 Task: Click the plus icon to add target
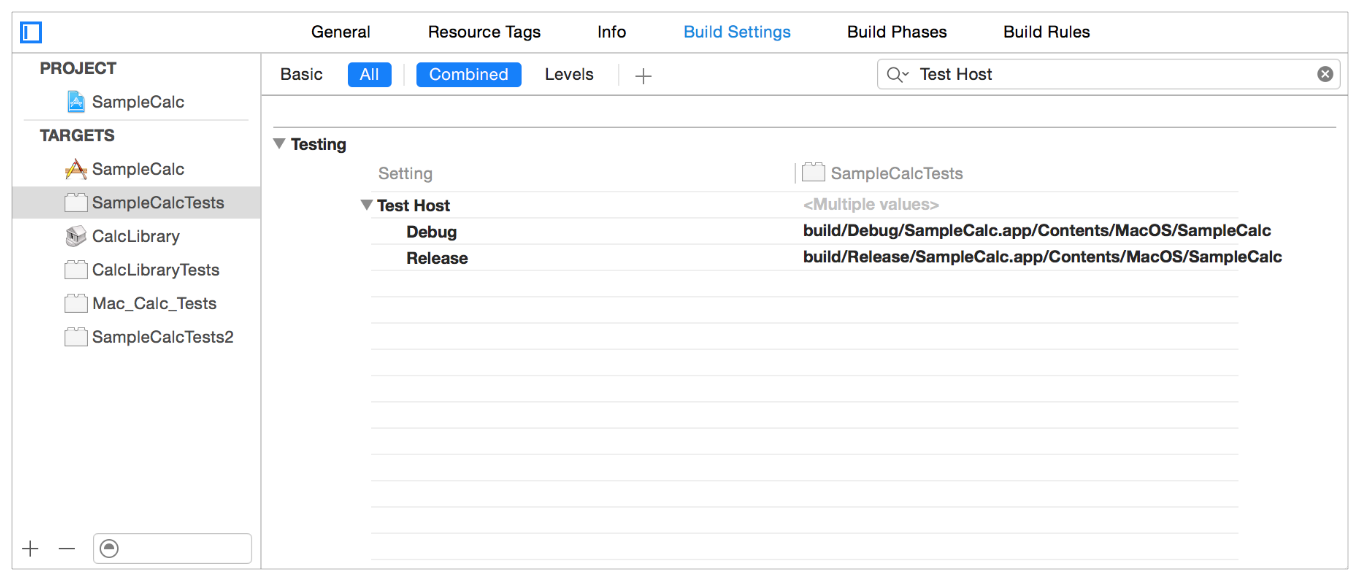click(x=31, y=548)
